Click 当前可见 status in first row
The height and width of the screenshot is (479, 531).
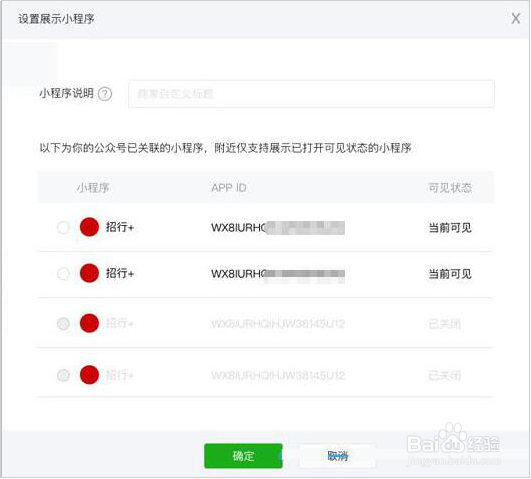450,228
